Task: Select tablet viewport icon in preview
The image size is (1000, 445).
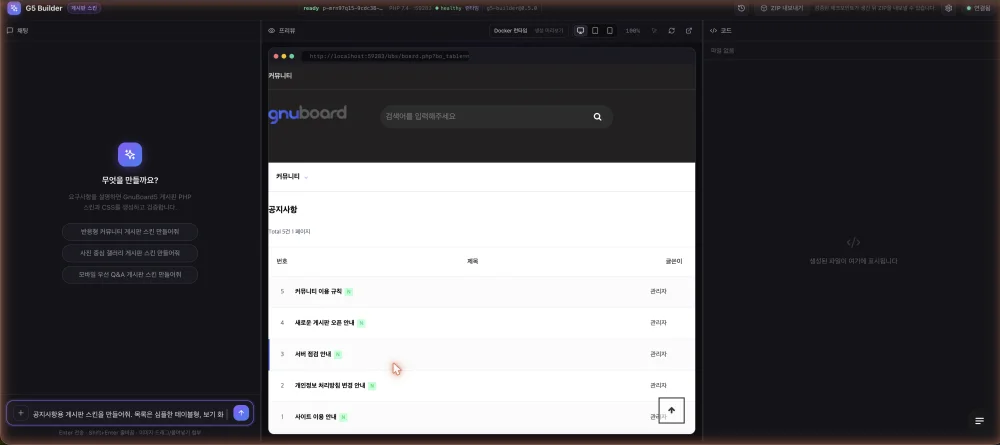Action: [595, 31]
